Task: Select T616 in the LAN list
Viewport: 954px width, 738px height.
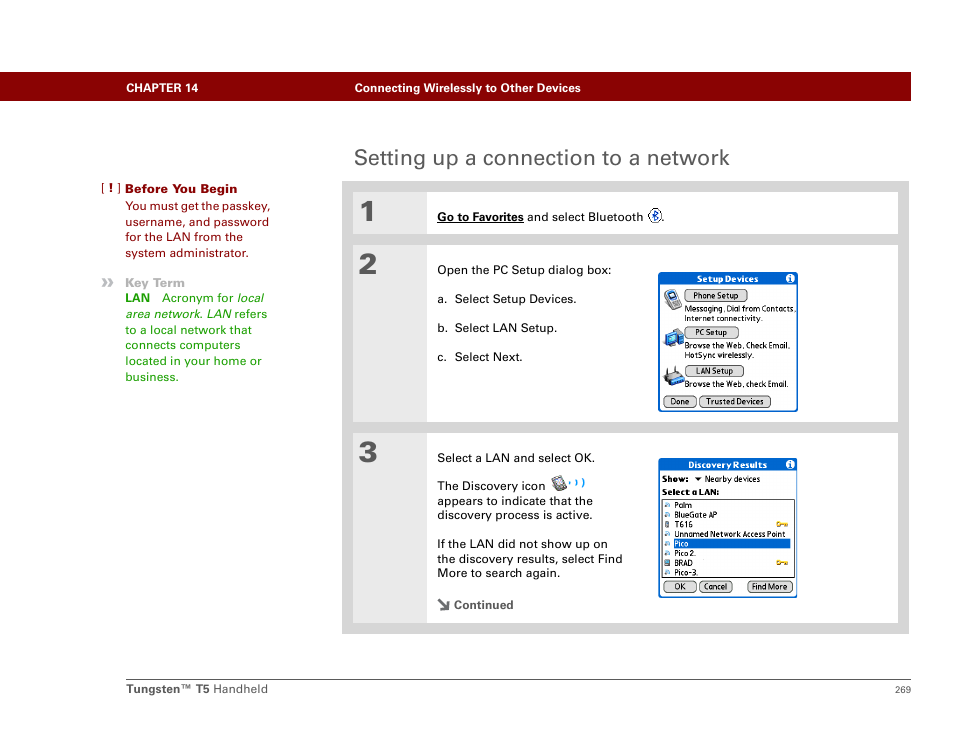Action: click(x=683, y=524)
